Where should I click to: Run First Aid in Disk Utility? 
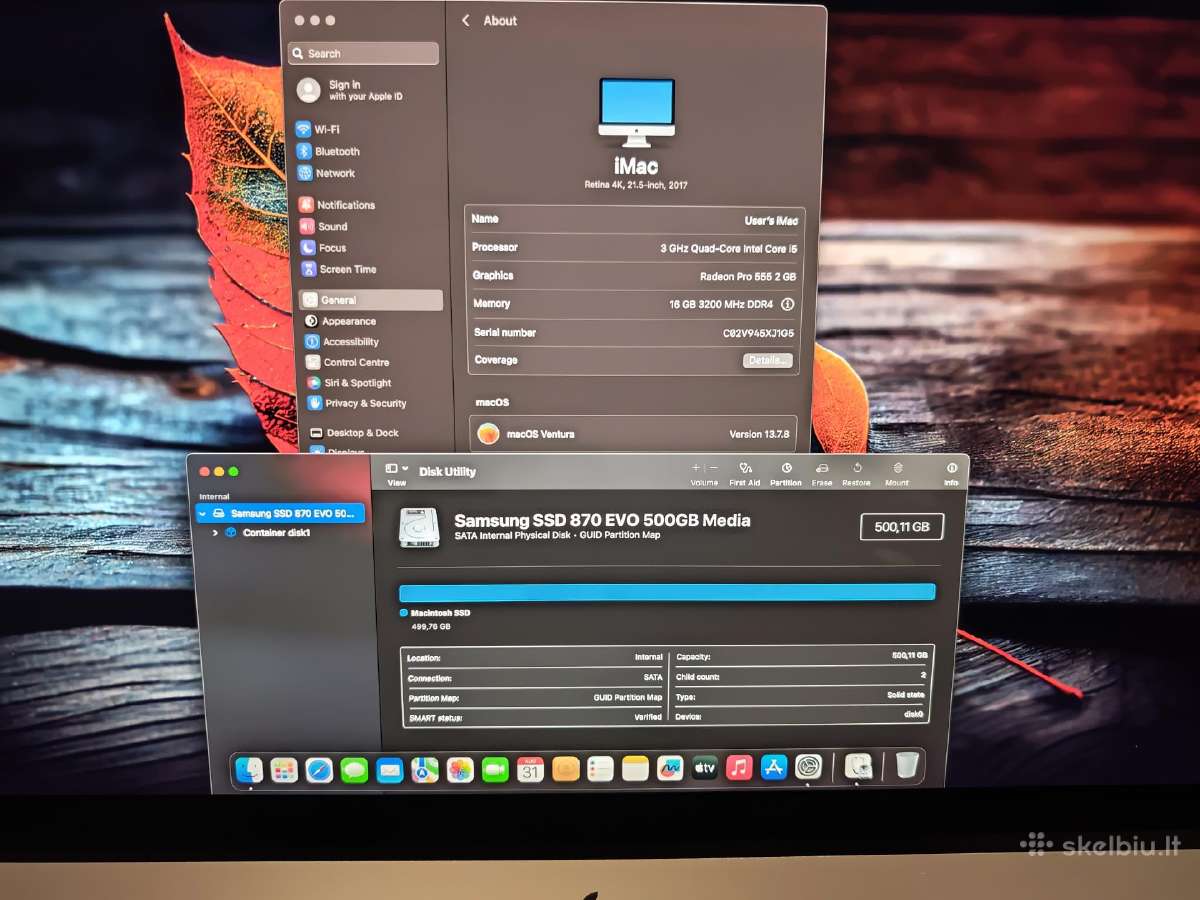(x=745, y=473)
